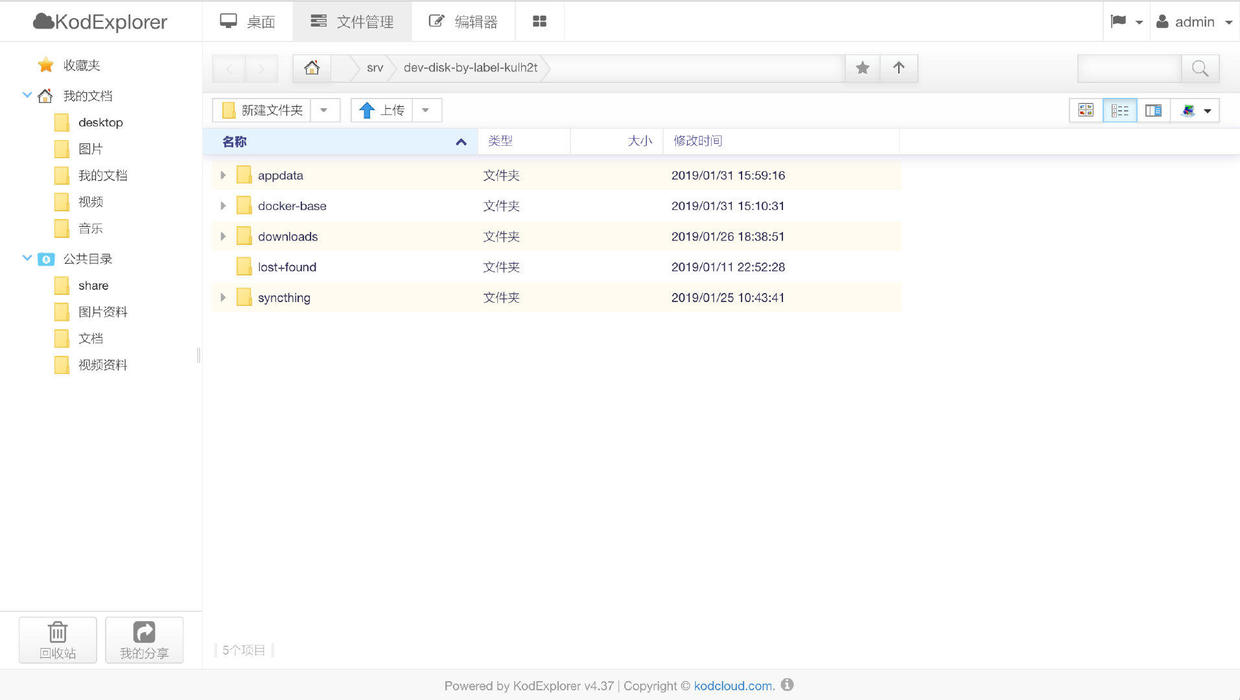Select the srv breadcrumb segment
Screen dimensions: 1240x700
point(375,68)
